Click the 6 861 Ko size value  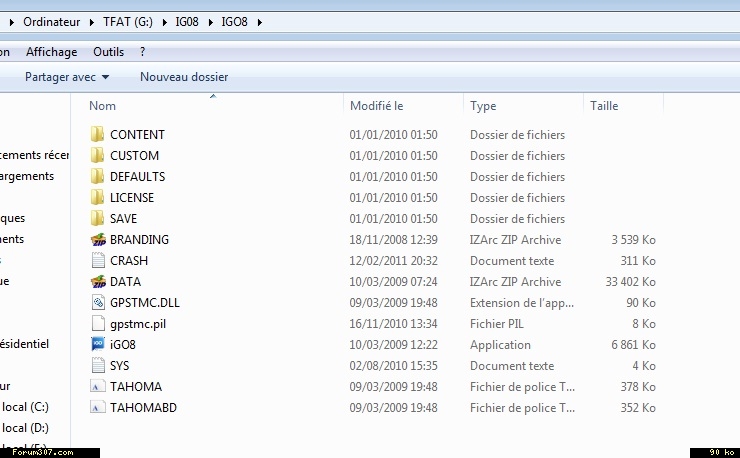[x=633, y=345]
